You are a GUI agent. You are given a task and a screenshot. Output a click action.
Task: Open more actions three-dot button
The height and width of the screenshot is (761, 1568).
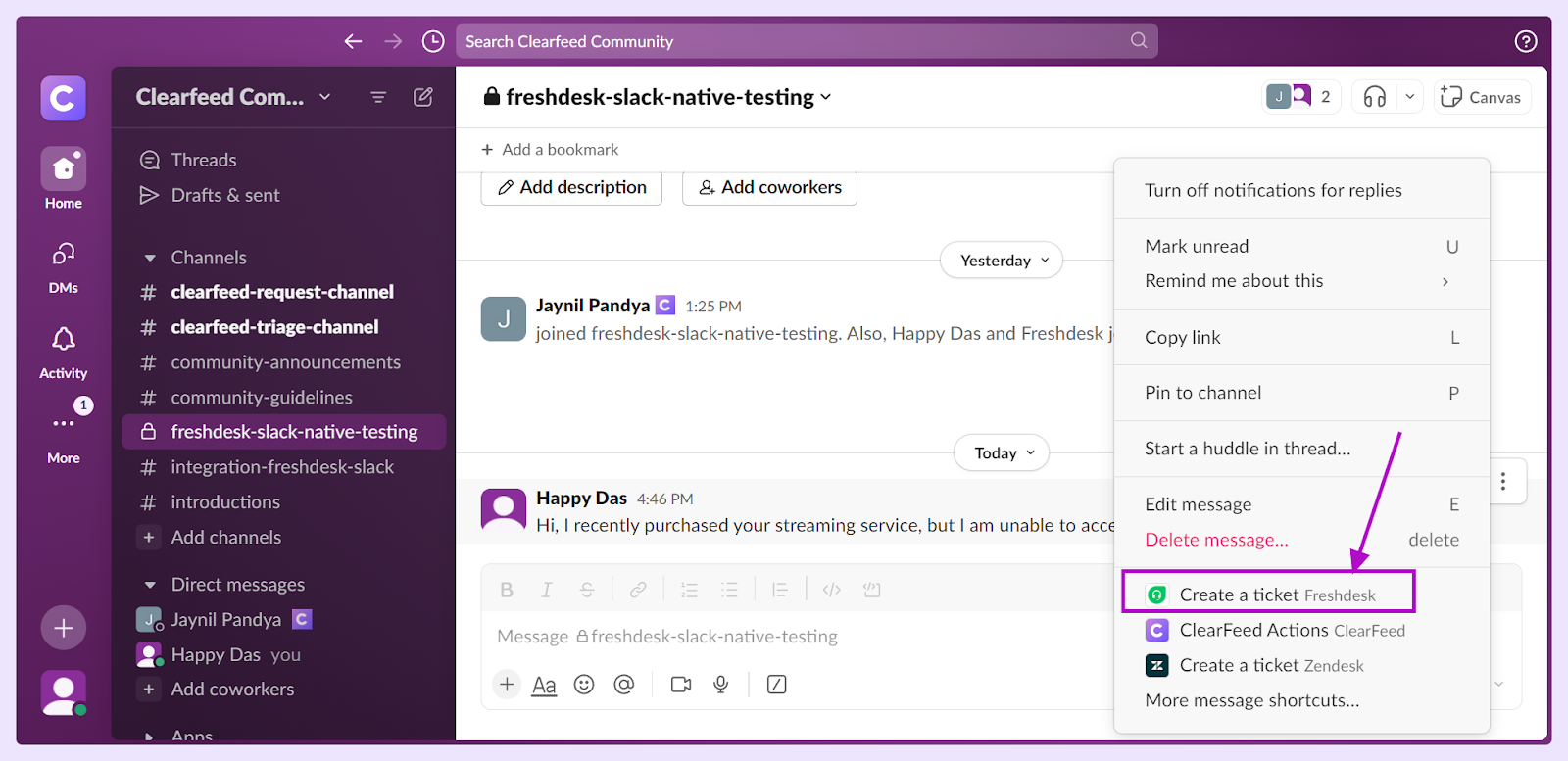tap(1503, 481)
